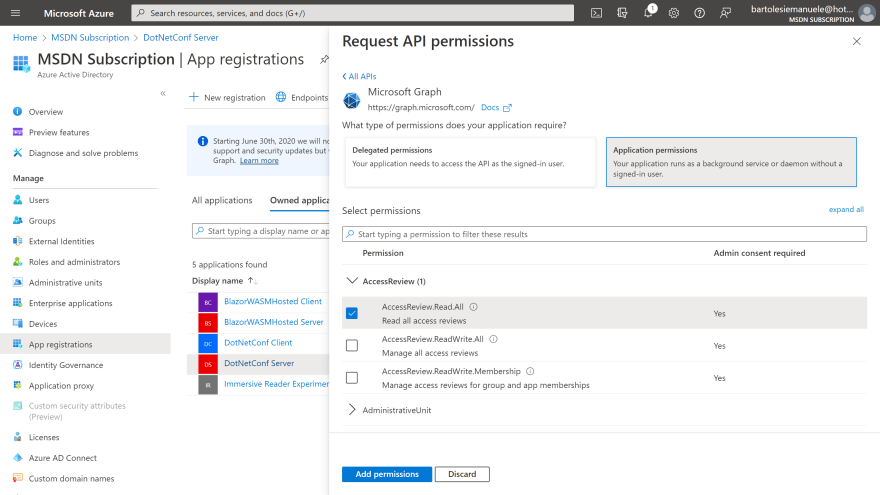The image size is (880, 495).
Task: Open Directory and subscription filter icon
Action: coord(622,13)
